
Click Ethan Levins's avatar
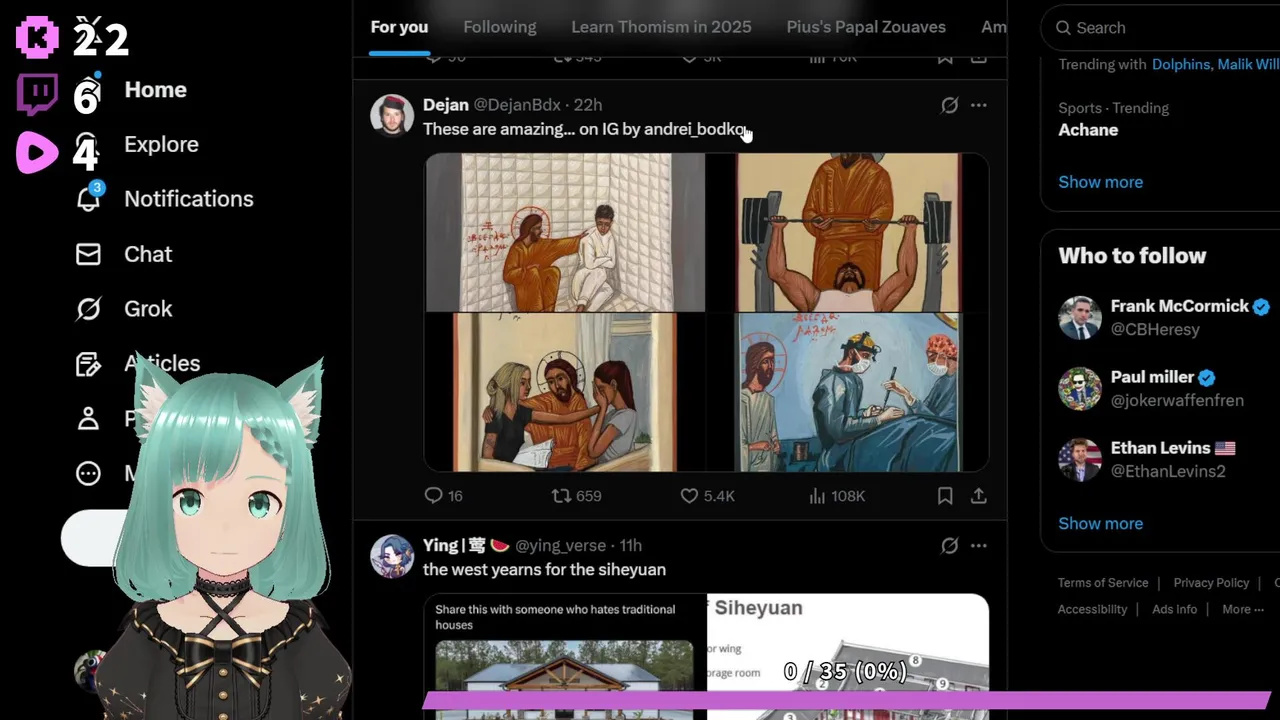(x=1080, y=460)
